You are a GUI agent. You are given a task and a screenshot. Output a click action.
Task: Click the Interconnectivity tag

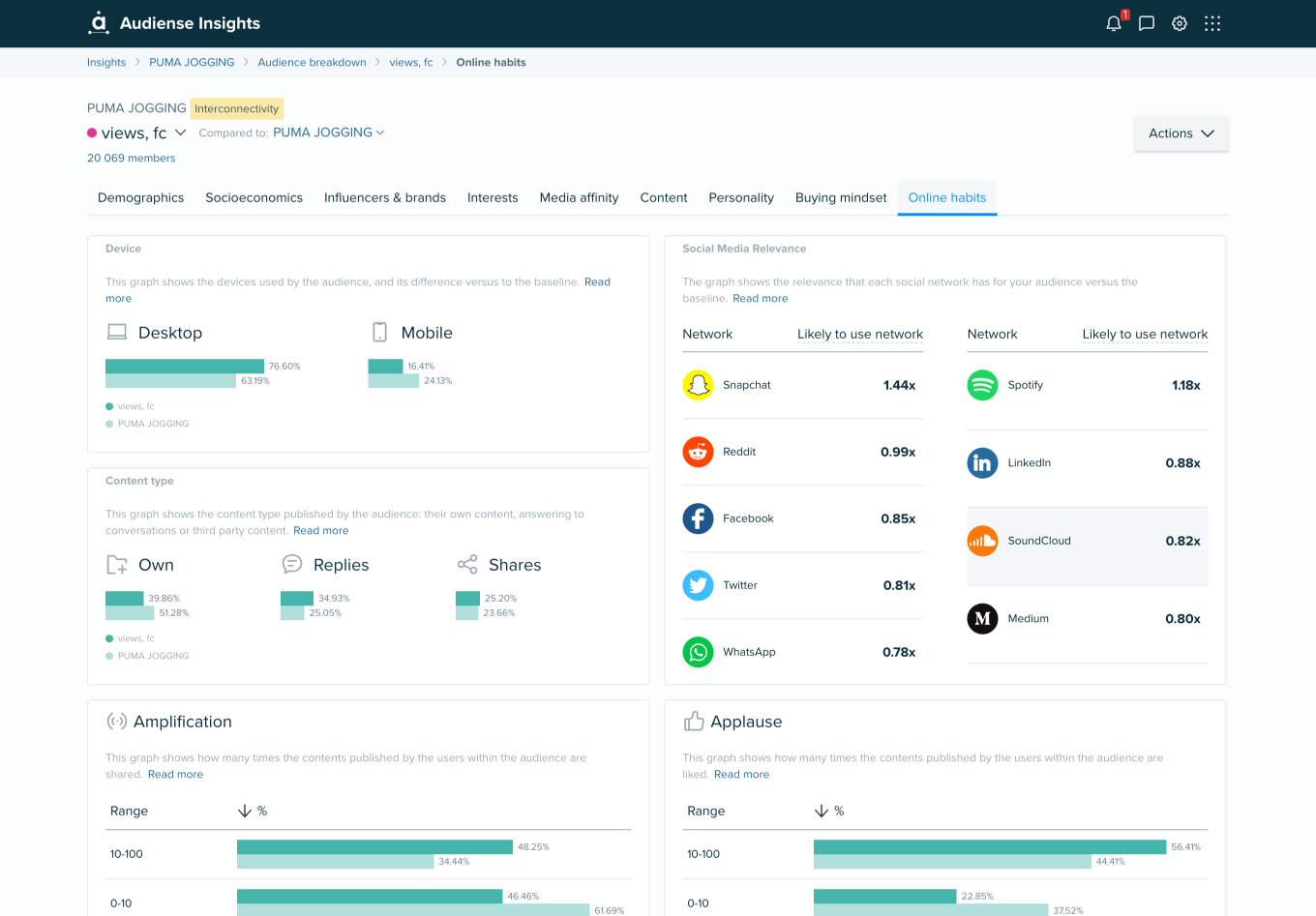[237, 108]
